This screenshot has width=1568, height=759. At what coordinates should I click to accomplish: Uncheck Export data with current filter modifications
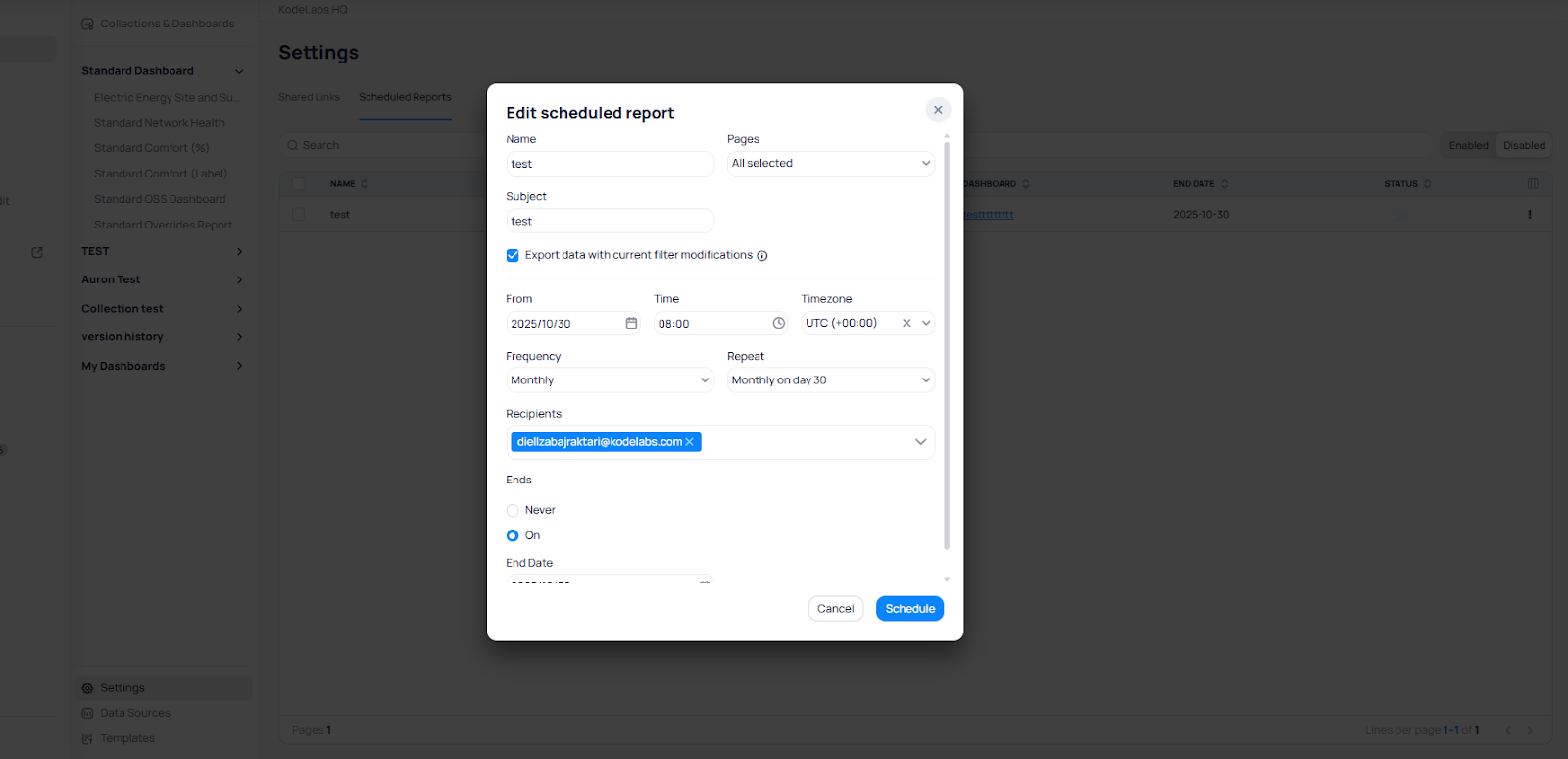513,255
